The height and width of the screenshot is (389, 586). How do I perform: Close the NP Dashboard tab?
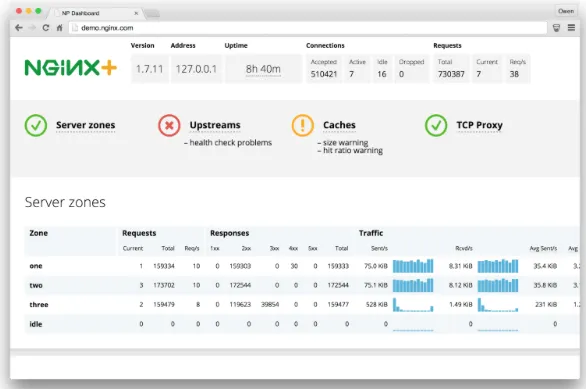tap(136, 13)
